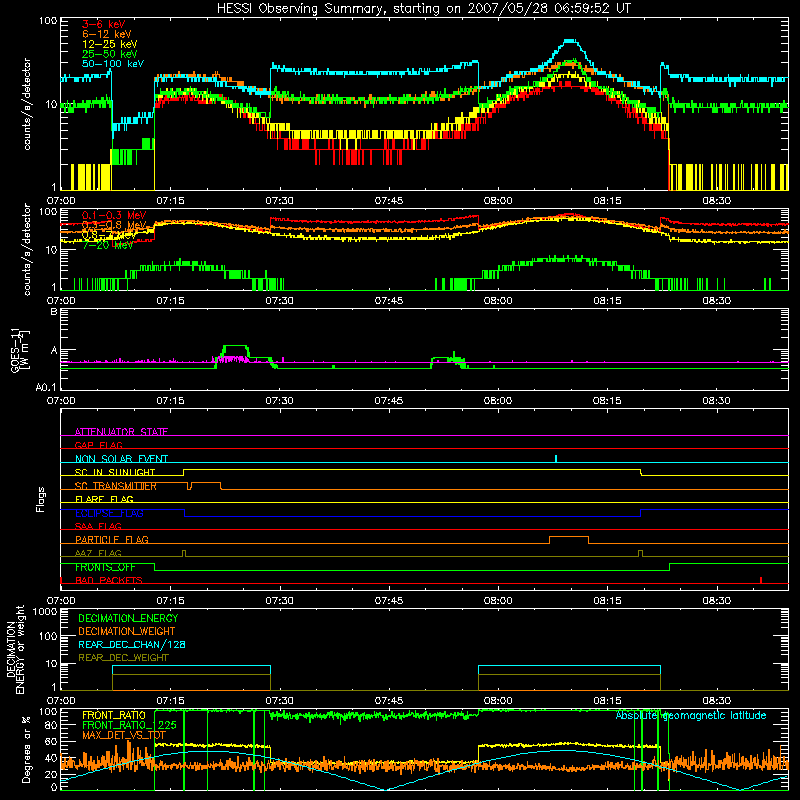Click the FLARE_FLAG label

[x=104, y=499]
